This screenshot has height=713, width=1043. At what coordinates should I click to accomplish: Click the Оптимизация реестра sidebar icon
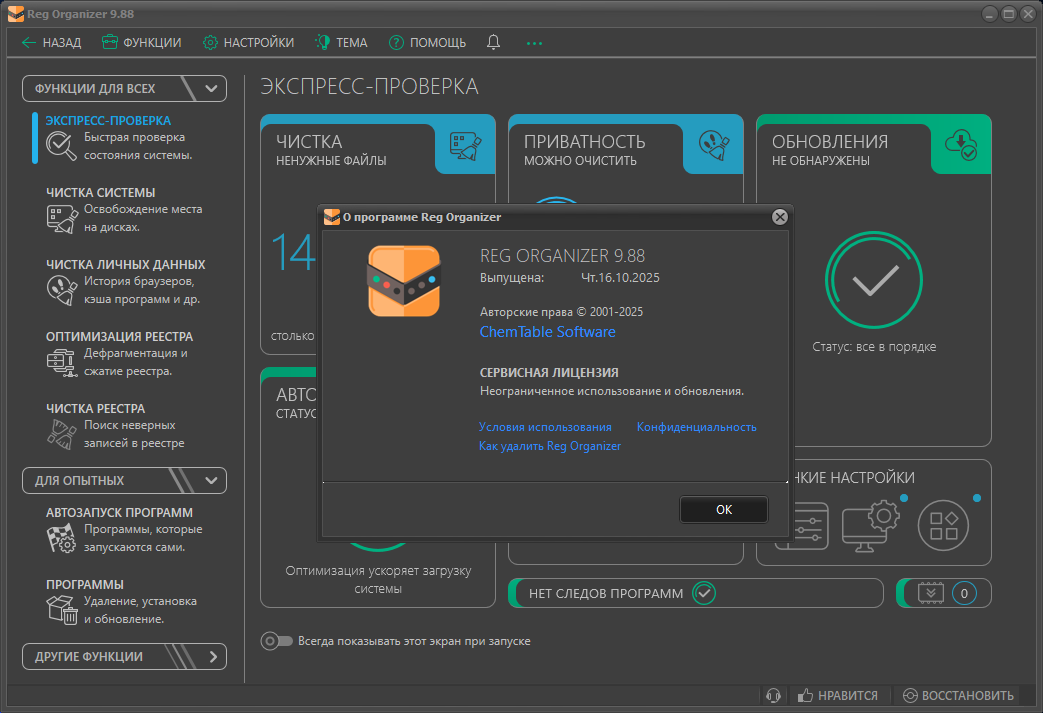coord(61,362)
